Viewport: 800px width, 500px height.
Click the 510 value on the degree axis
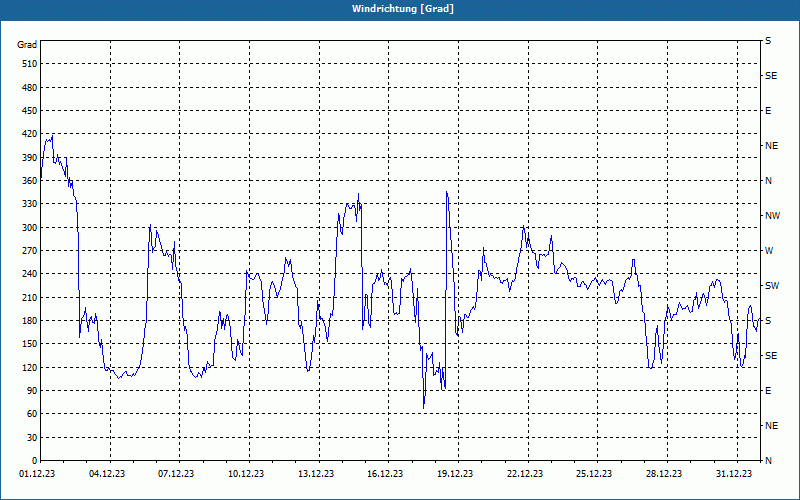[29, 64]
